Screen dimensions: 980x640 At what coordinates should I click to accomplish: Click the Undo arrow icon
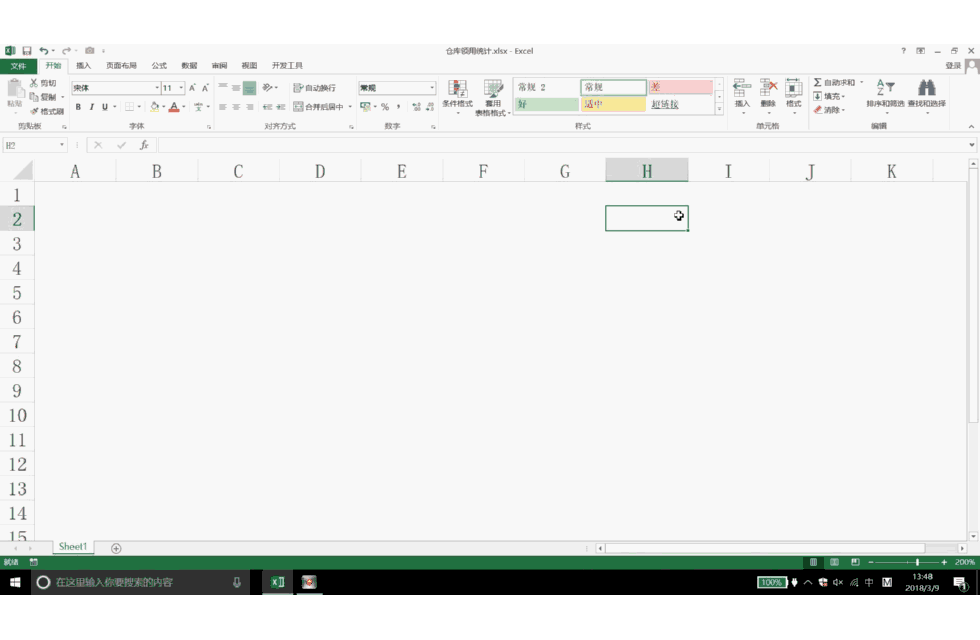43,51
